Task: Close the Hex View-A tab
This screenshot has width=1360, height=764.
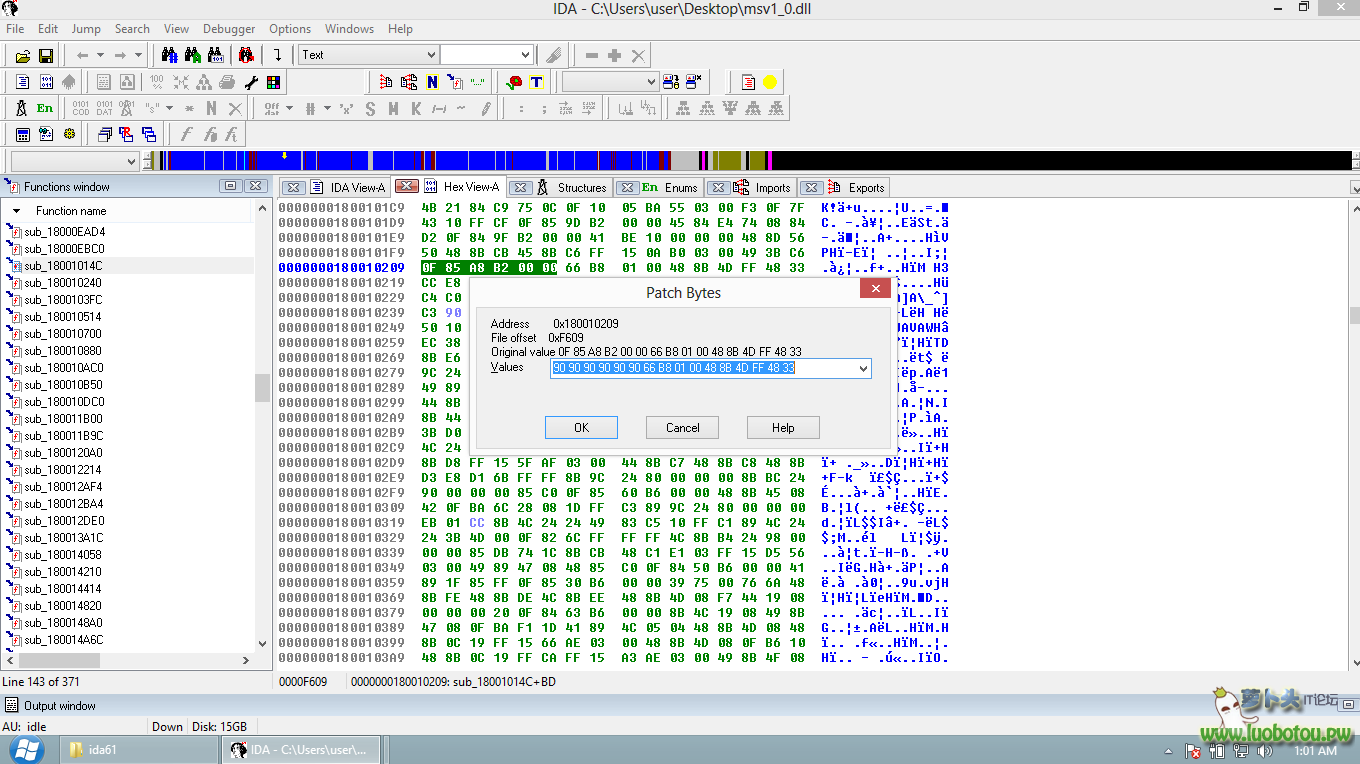Action: click(406, 186)
